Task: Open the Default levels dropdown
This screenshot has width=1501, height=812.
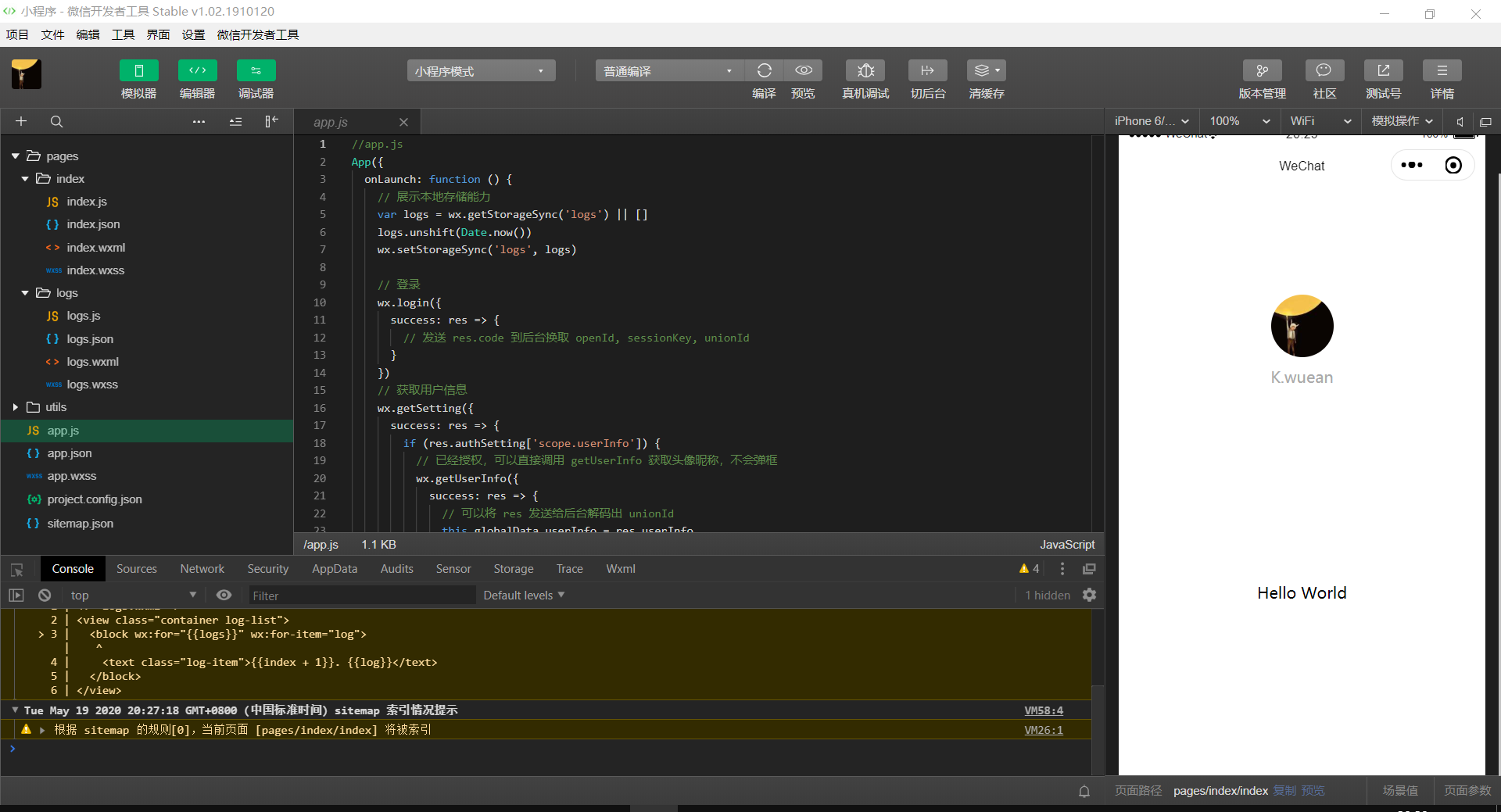Action: point(524,596)
